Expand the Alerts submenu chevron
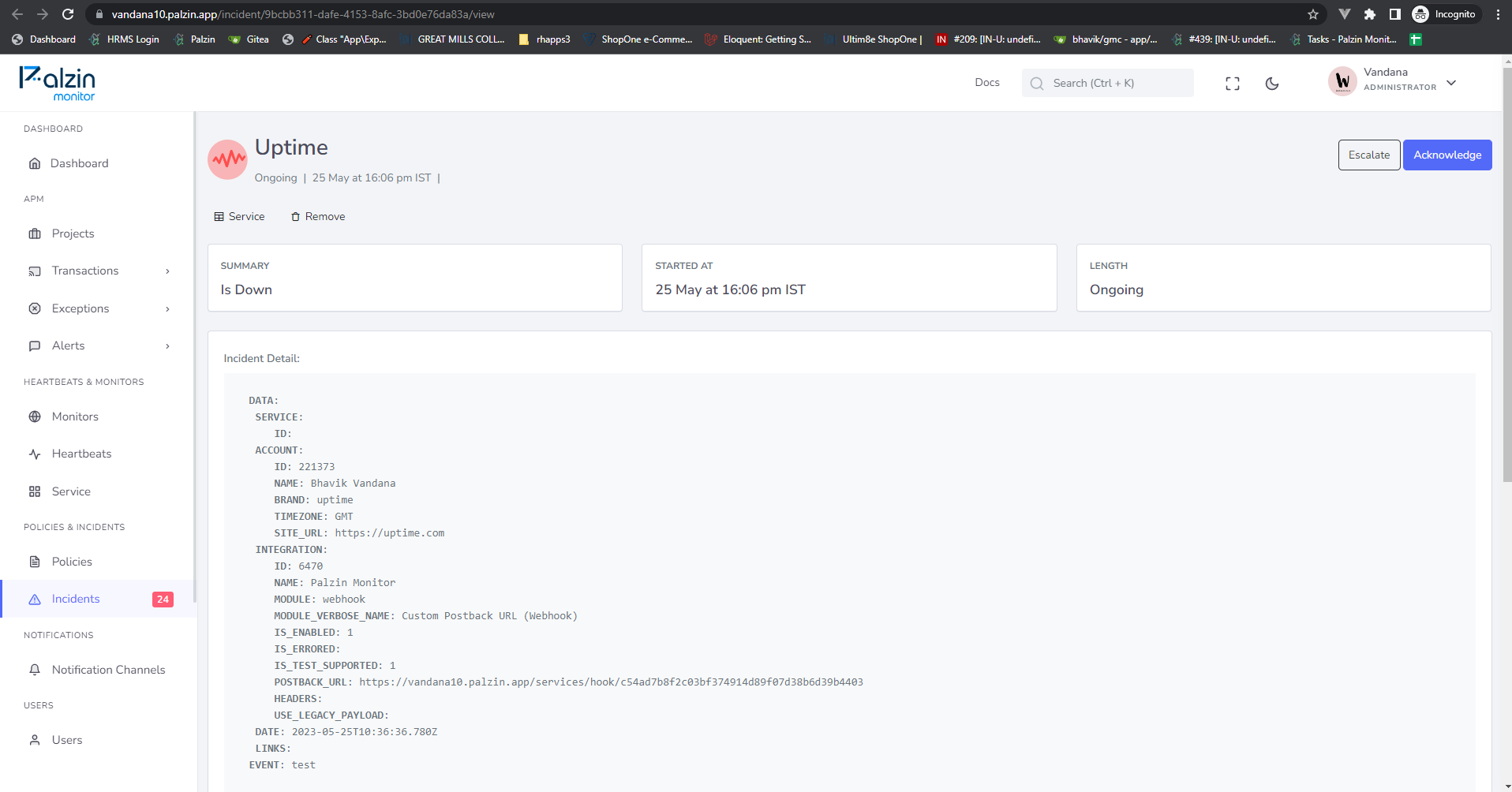The height and width of the screenshot is (792, 1512). click(167, 346)
